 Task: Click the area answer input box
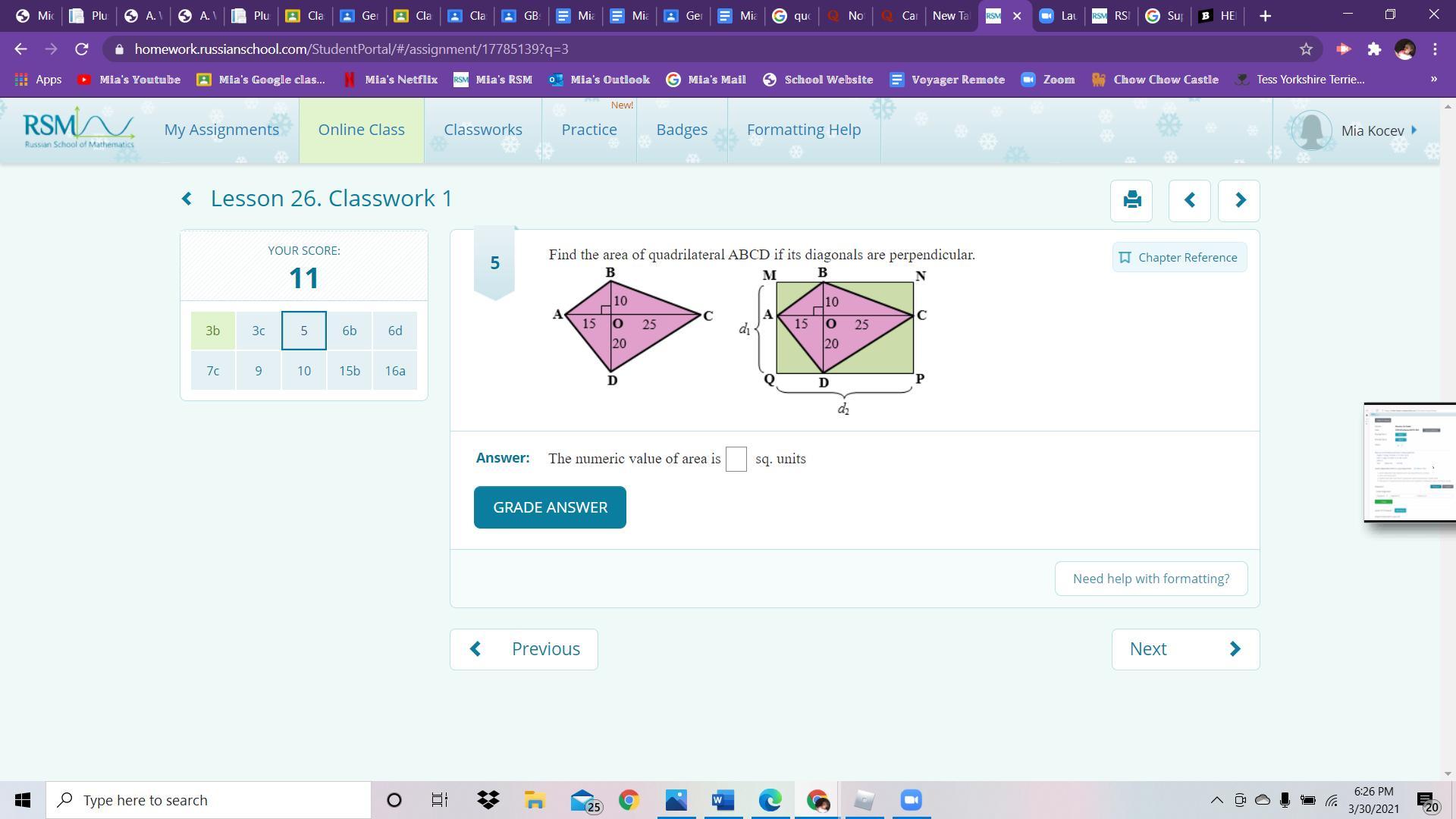pyautogui.click(x=736, y=459)
